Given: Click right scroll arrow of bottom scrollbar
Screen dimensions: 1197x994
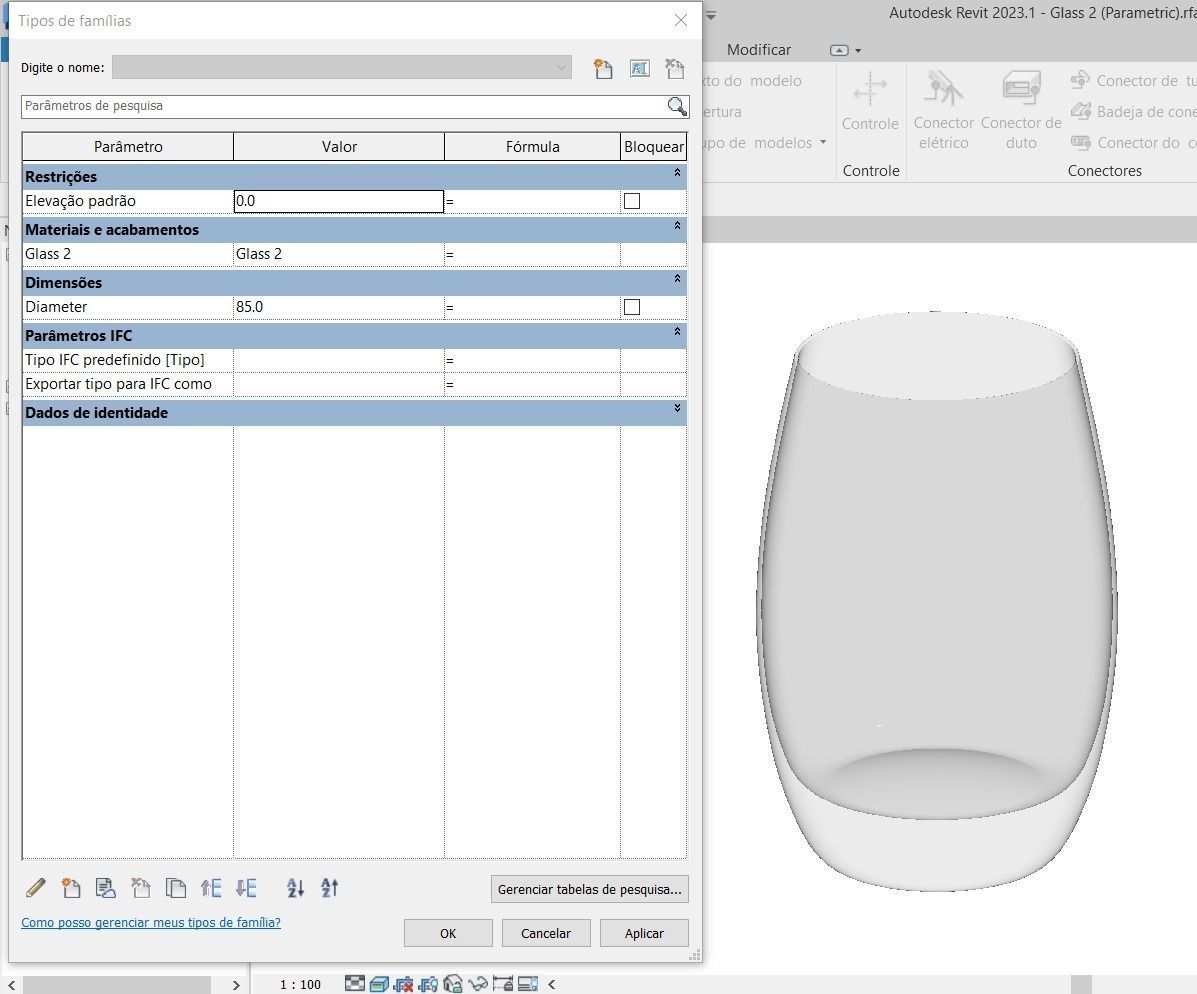Looking at the screenshot, I should tap(236, 985).
